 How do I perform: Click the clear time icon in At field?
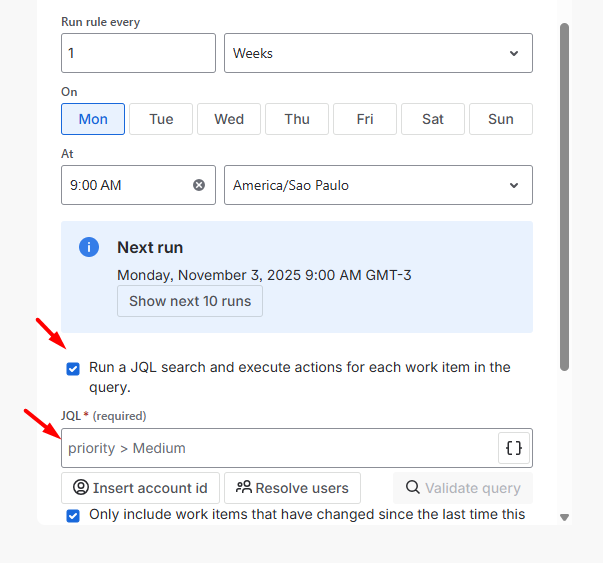pos(198,185)
